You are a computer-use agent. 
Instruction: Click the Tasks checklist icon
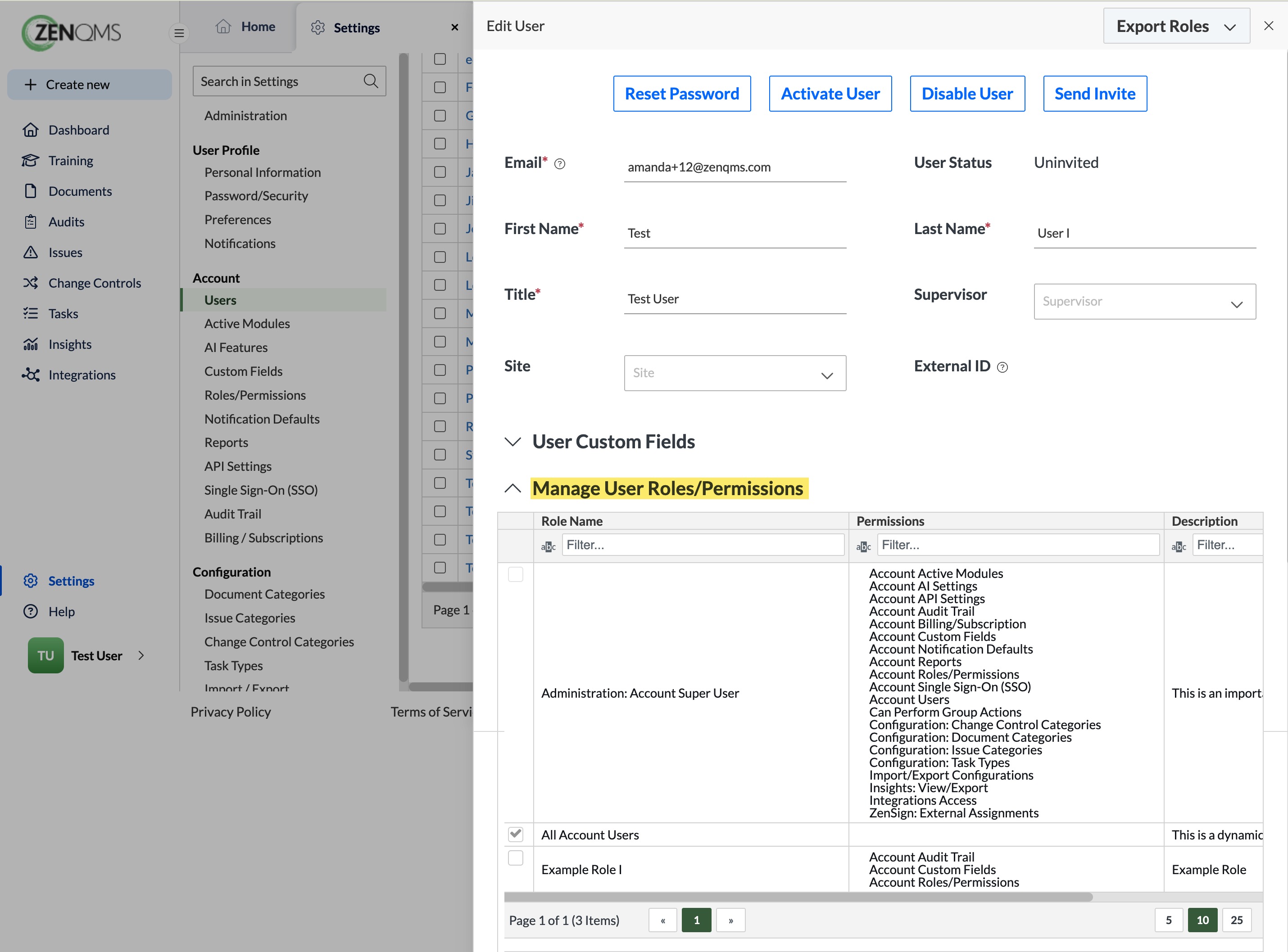click(31, 313)
